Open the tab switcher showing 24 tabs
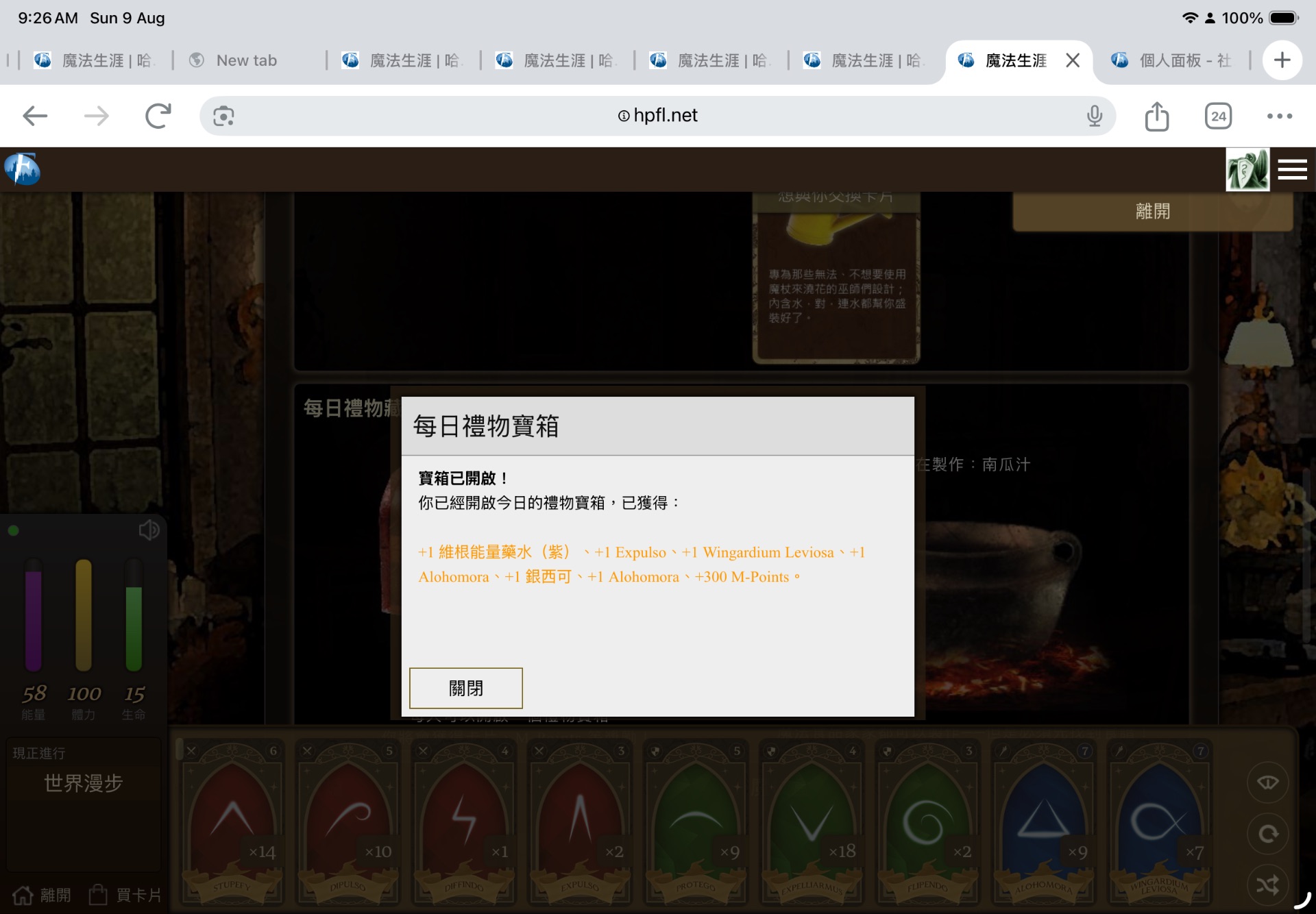The height and width of the screenshot is (914, 1316). [1218, 116]
